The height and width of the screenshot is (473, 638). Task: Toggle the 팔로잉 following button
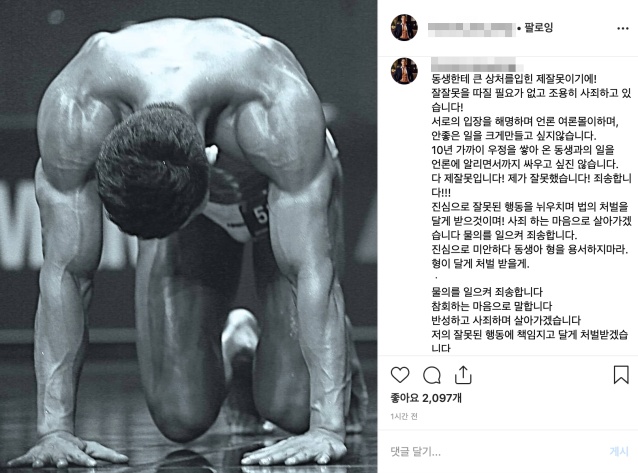click(539, 28)
